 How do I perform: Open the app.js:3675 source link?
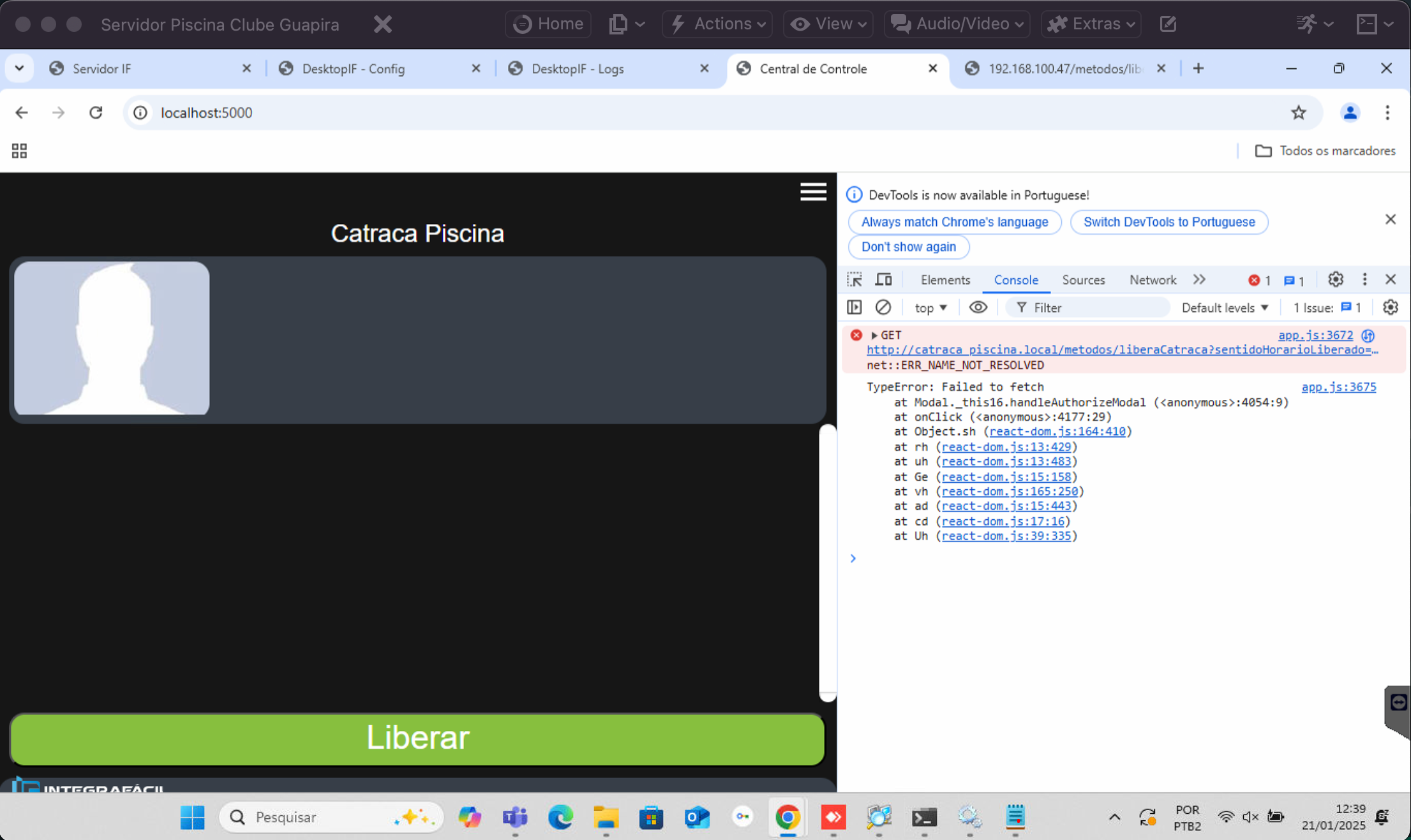(1338, 387)
